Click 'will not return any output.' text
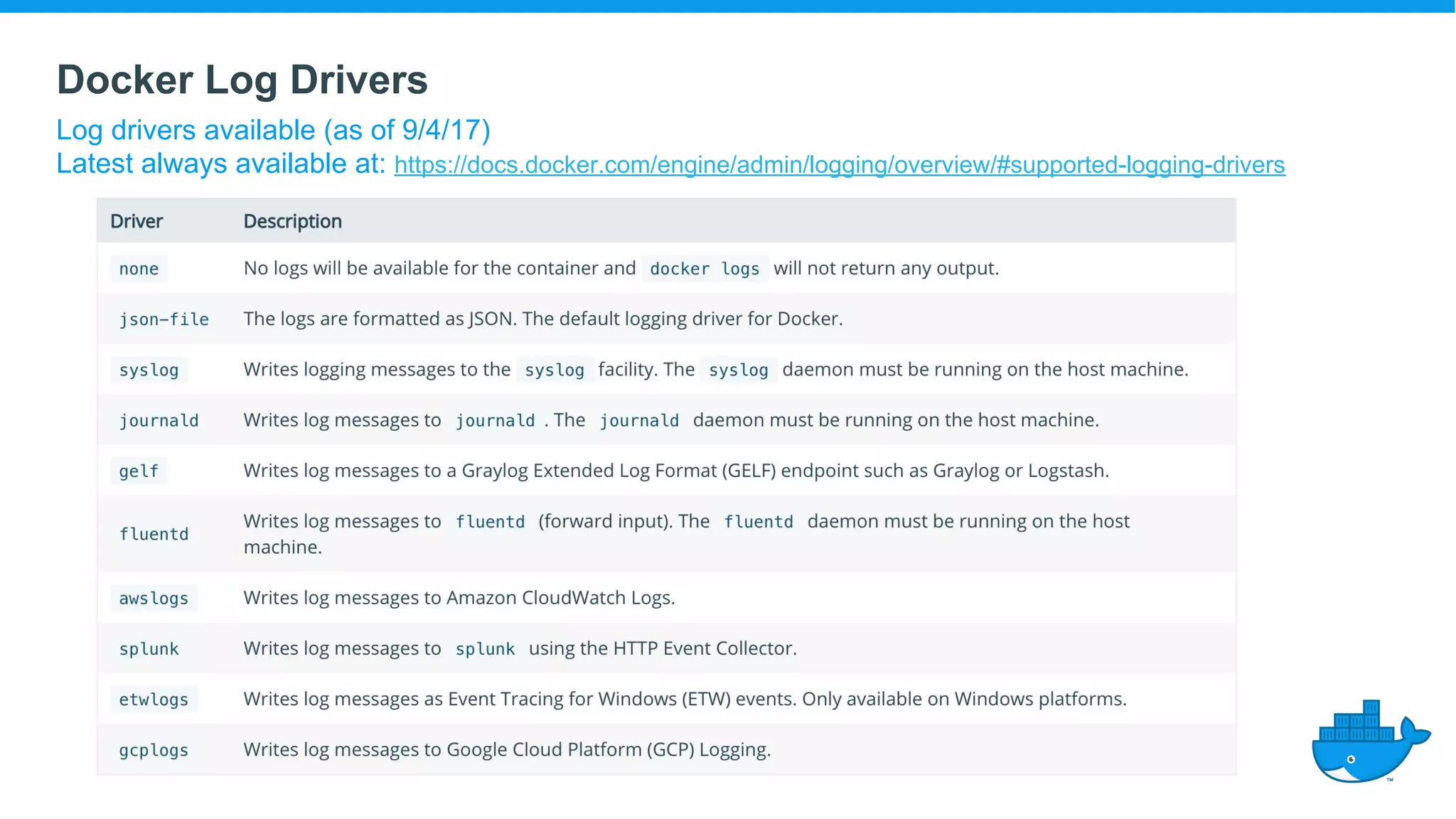This screenshot has width=1456, height=819. point(887,268)
